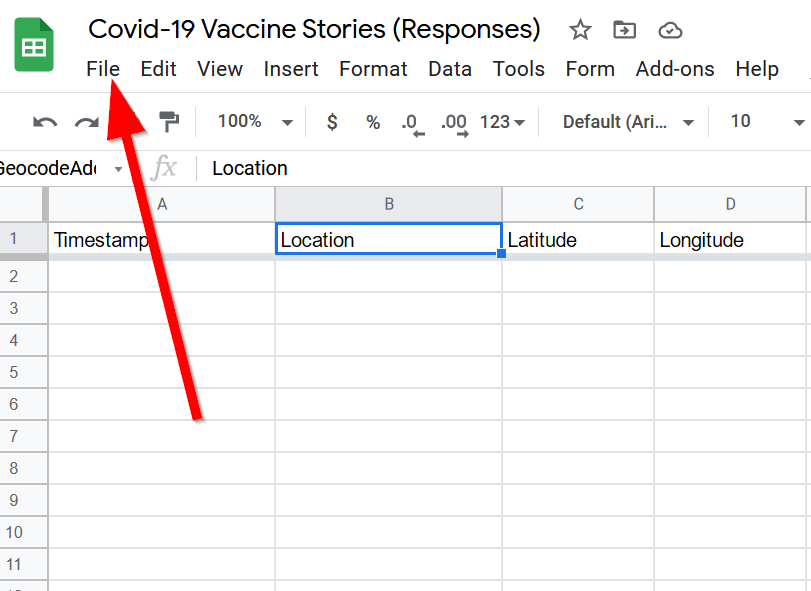Click the paint format roller
811x591 pixels.
pos(169,122)
